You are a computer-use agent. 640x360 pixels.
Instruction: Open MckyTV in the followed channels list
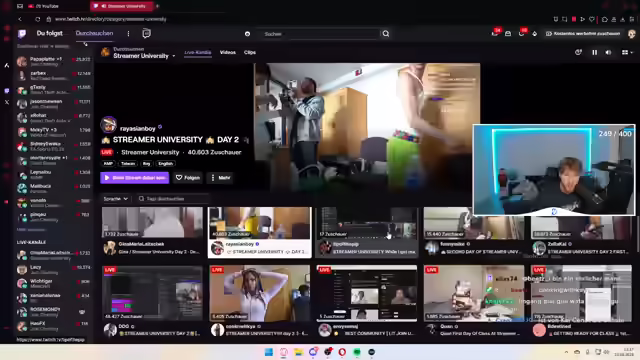pos(53,132)
